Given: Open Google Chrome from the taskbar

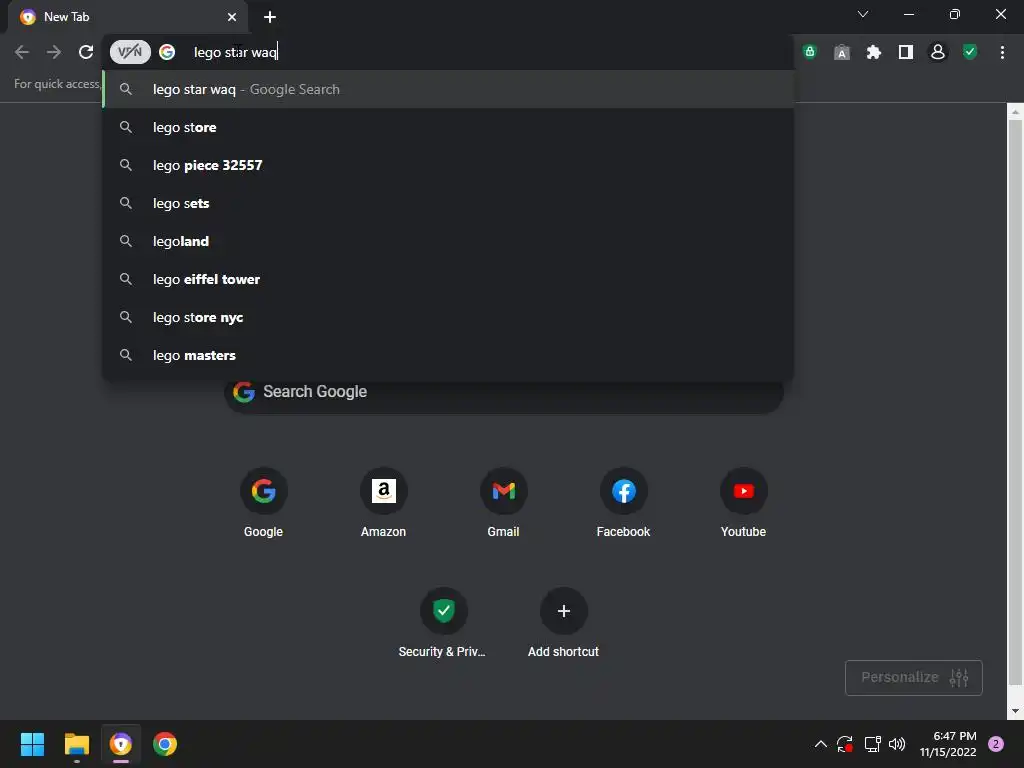Looking at the screenshot, I should click(165, 744).
